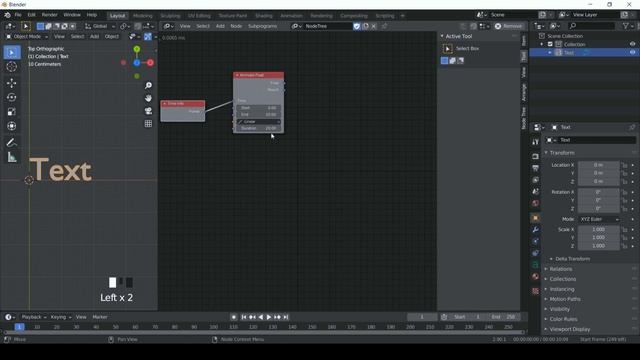Click the viewport zoom magnifier icon
The height and width of the screenshot is (360, 640).
[x=148, y=85]
